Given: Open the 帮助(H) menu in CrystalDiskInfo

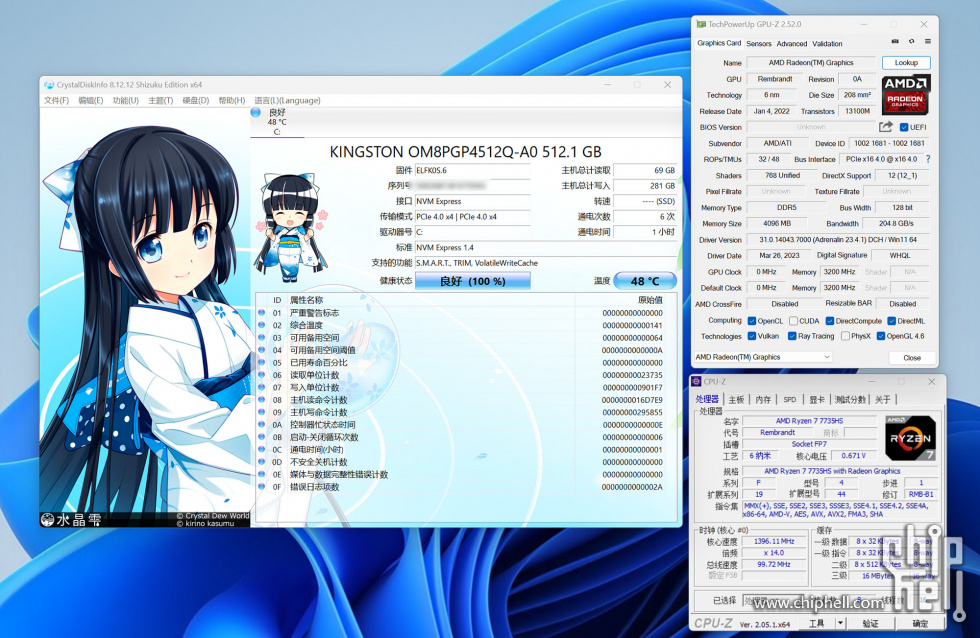Looking at the screenshot, I should (x=232, y=101).
